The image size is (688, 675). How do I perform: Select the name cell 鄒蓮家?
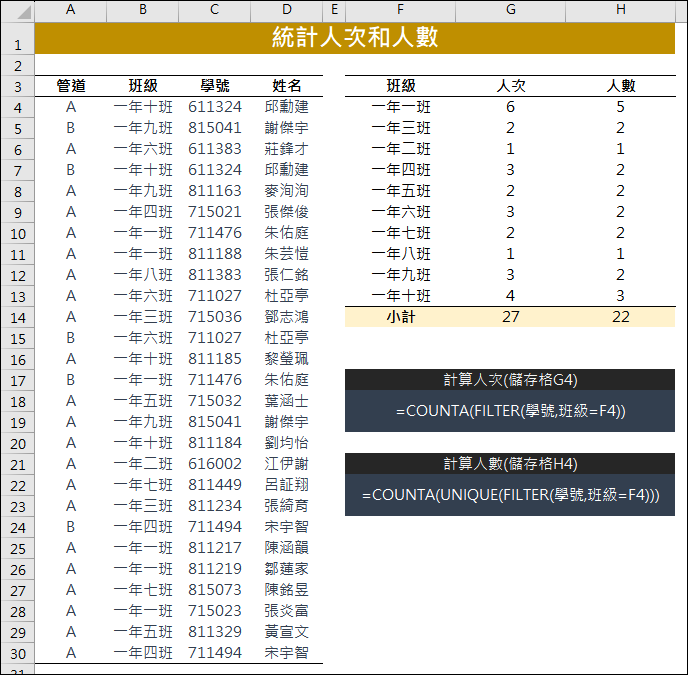pyautogui.click(x=287, y=569)
